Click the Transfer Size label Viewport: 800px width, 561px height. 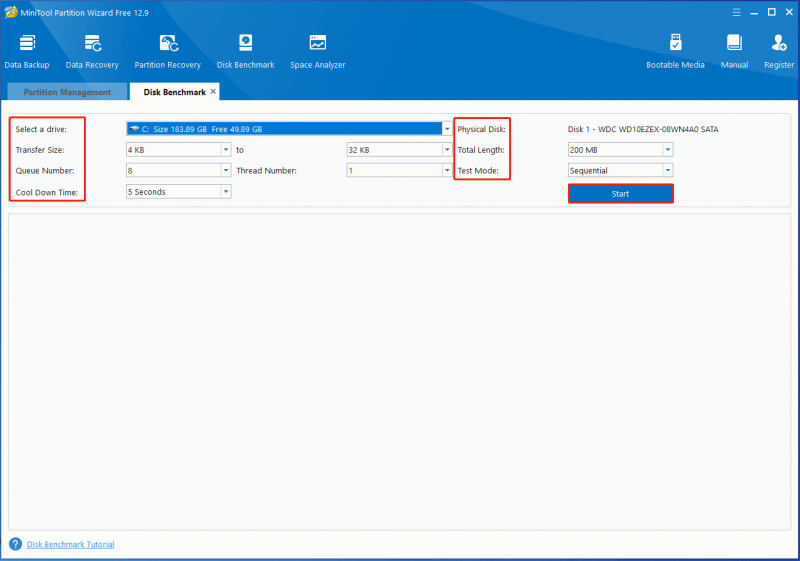click(40, 150)
